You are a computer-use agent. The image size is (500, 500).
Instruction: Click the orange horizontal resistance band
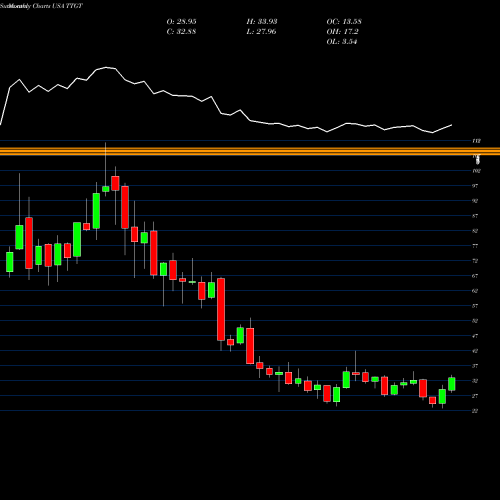tap(250, 151)
